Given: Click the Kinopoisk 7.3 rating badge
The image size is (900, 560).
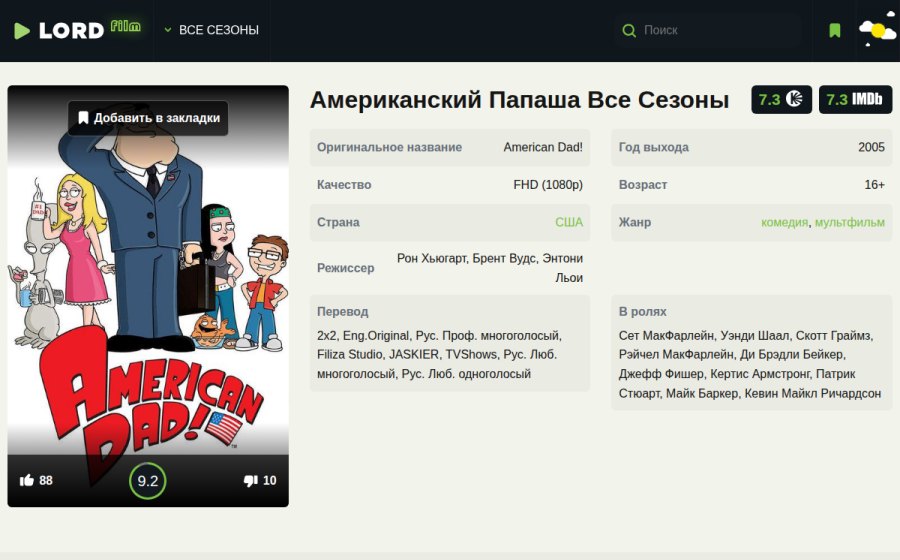Looking at the screenshot, I should pyautogui.click(x=781, y=99).
